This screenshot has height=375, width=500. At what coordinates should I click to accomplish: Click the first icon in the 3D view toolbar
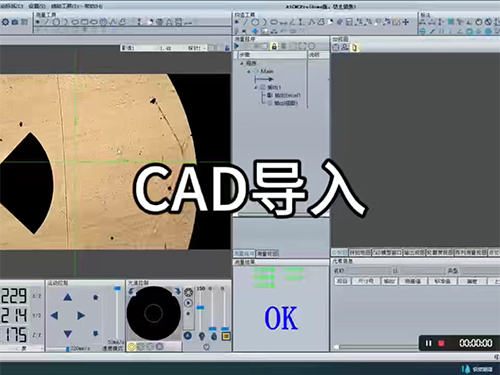point(336,47)
